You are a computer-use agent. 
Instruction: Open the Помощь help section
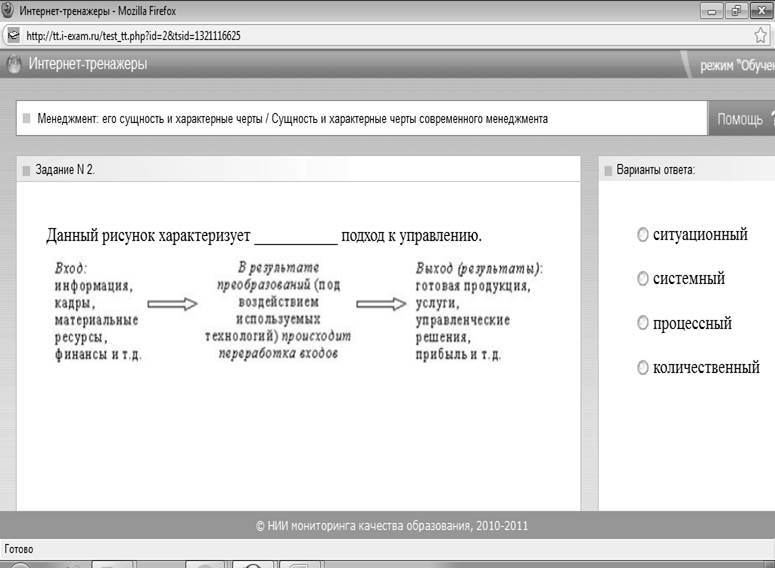click(x=740, y=119)
